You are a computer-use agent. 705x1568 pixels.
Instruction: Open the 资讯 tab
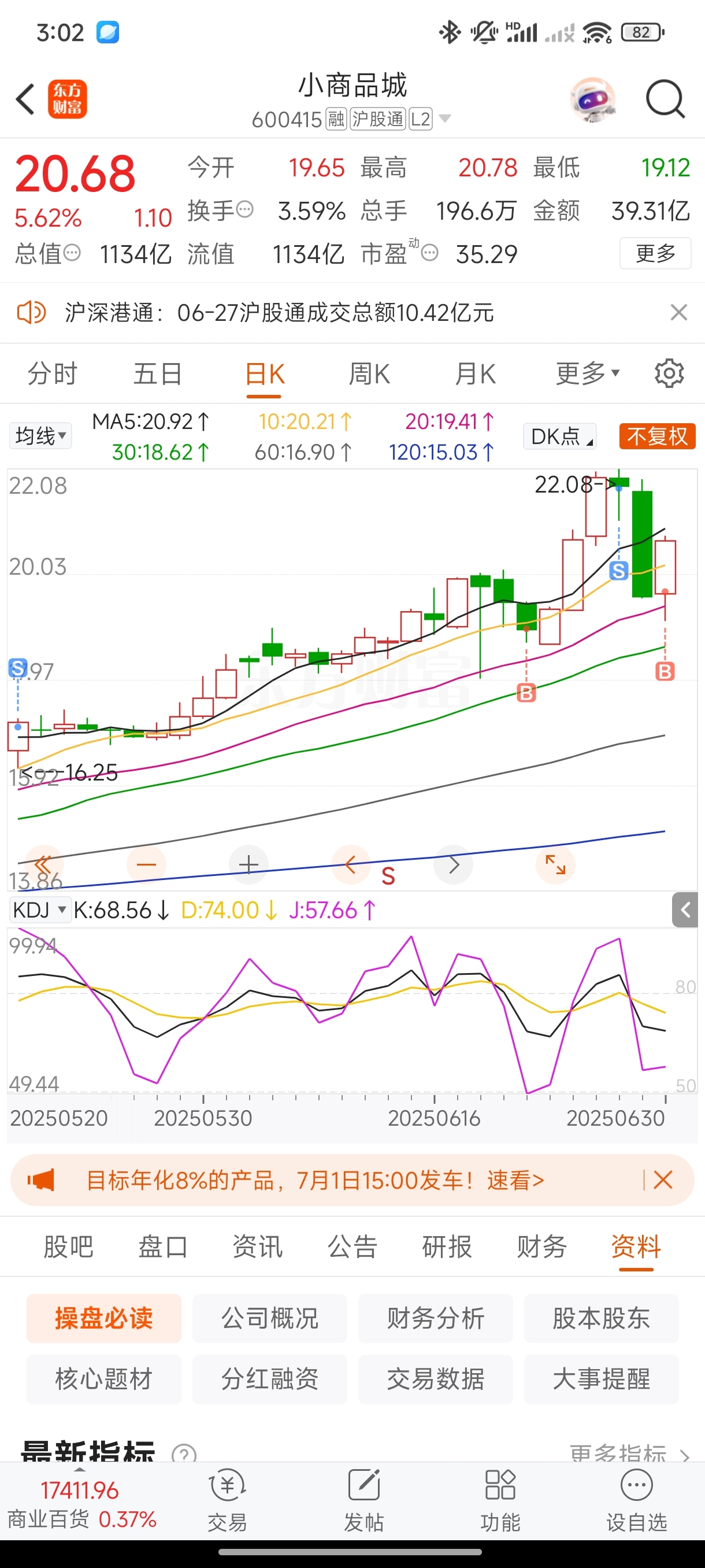tap(258, 1247)
